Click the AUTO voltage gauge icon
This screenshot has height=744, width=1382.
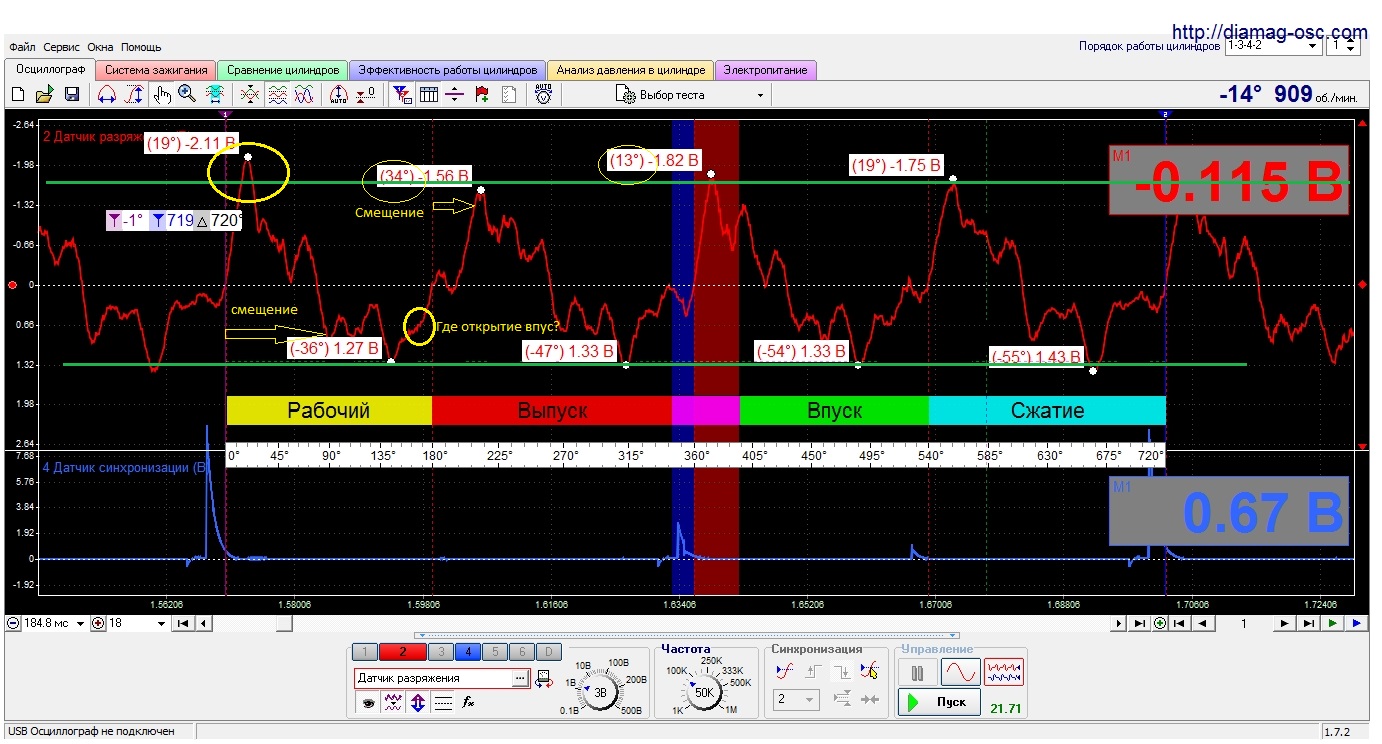[x=543, y=95]
